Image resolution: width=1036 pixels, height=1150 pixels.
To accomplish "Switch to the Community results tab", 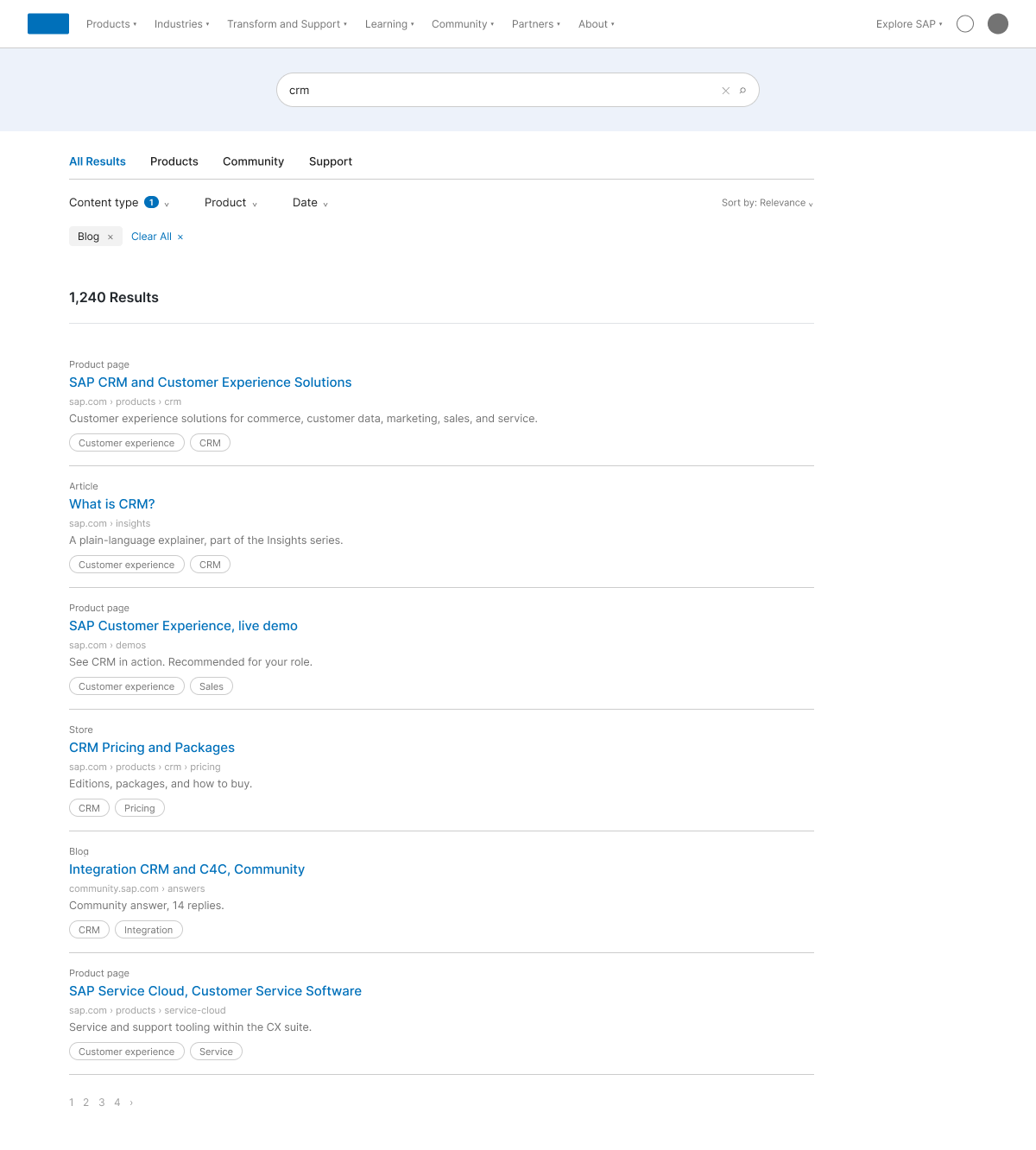I will [253, 161].
